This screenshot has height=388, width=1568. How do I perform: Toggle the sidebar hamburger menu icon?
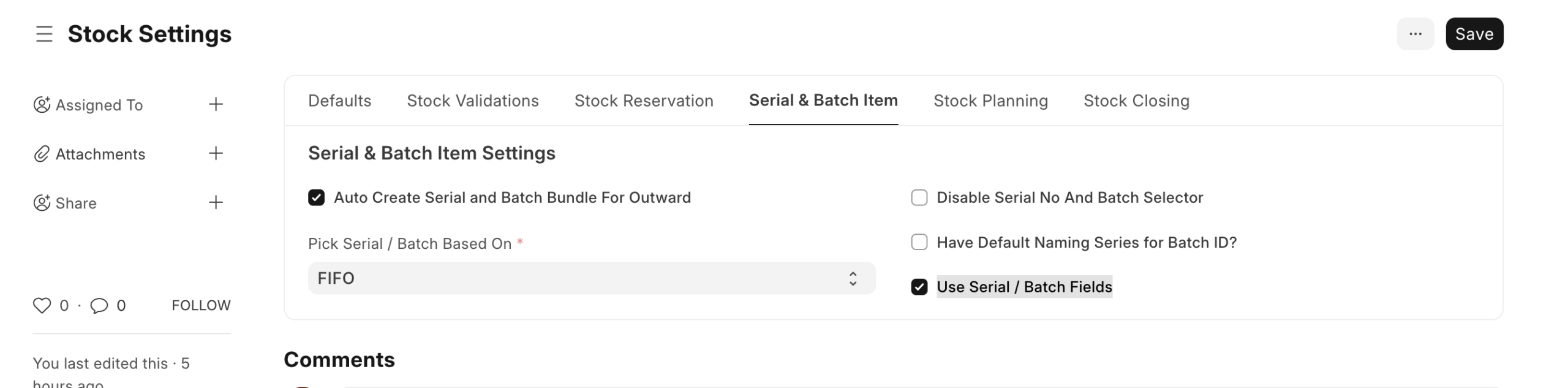click(x=44, y=34)
